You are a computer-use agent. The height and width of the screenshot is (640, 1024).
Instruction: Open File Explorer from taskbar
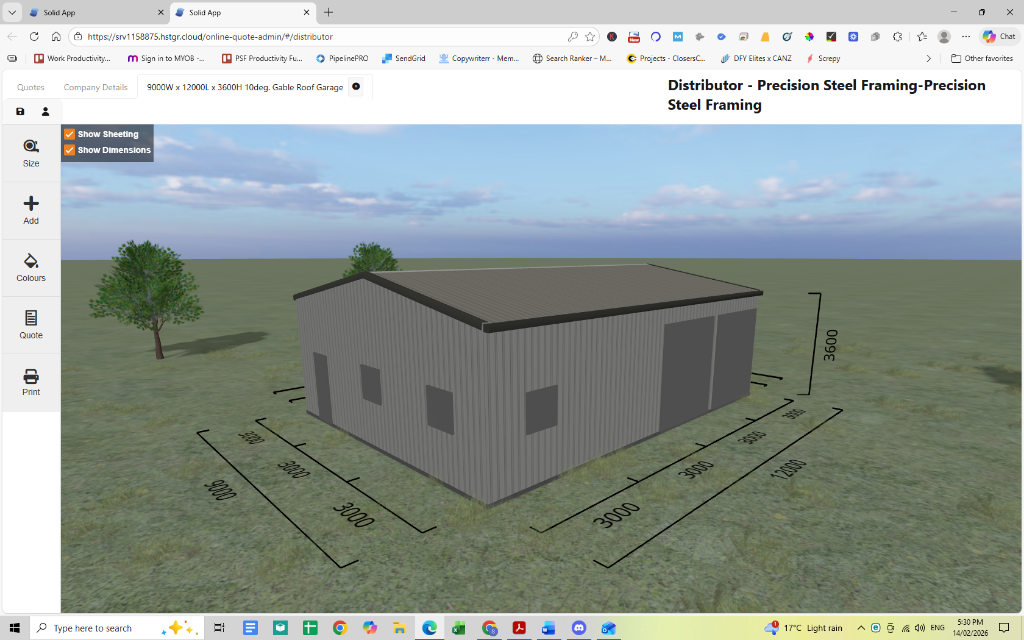click(x=399, y=628)
